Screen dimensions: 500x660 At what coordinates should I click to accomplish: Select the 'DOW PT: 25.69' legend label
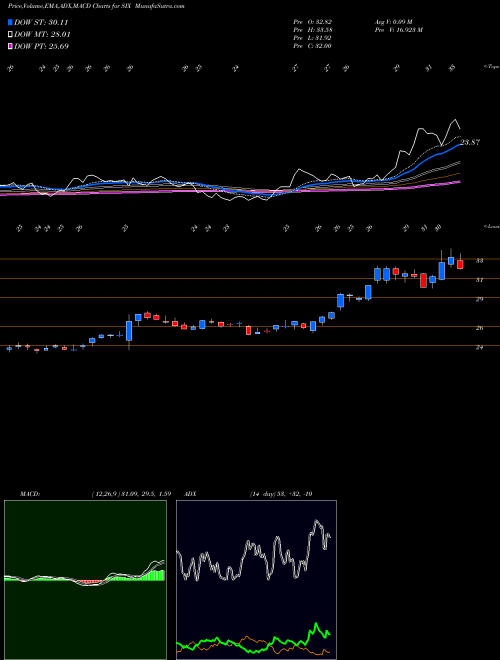tap(42, 46)
